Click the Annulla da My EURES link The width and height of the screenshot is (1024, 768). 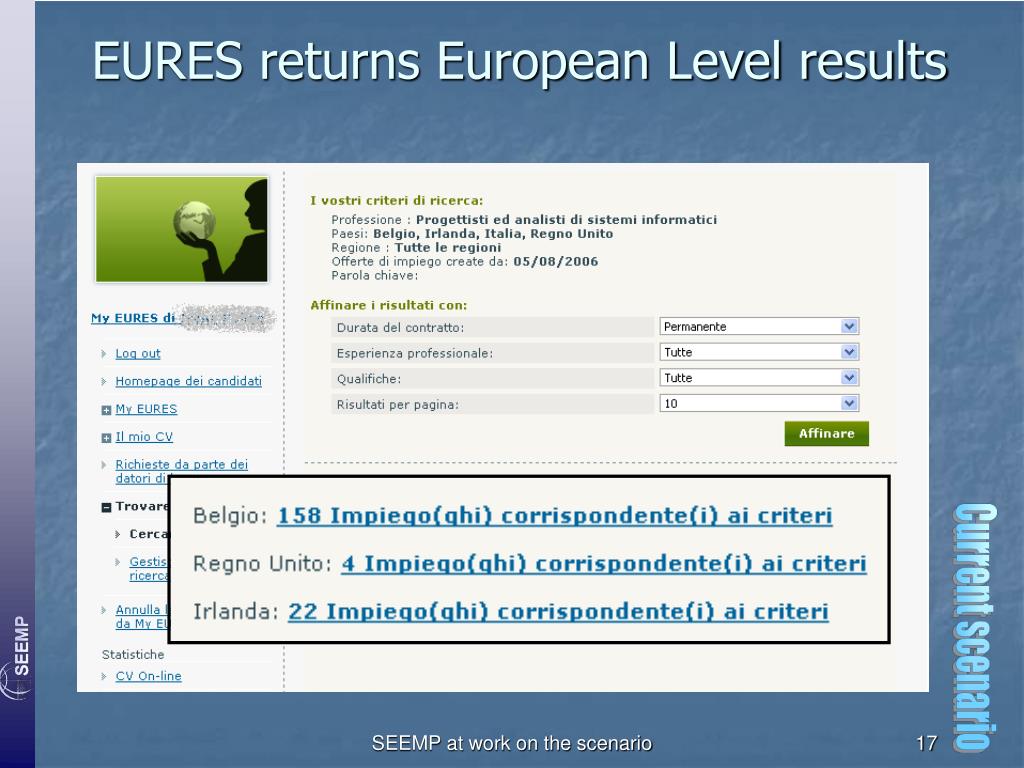click(x=142, y=616)
